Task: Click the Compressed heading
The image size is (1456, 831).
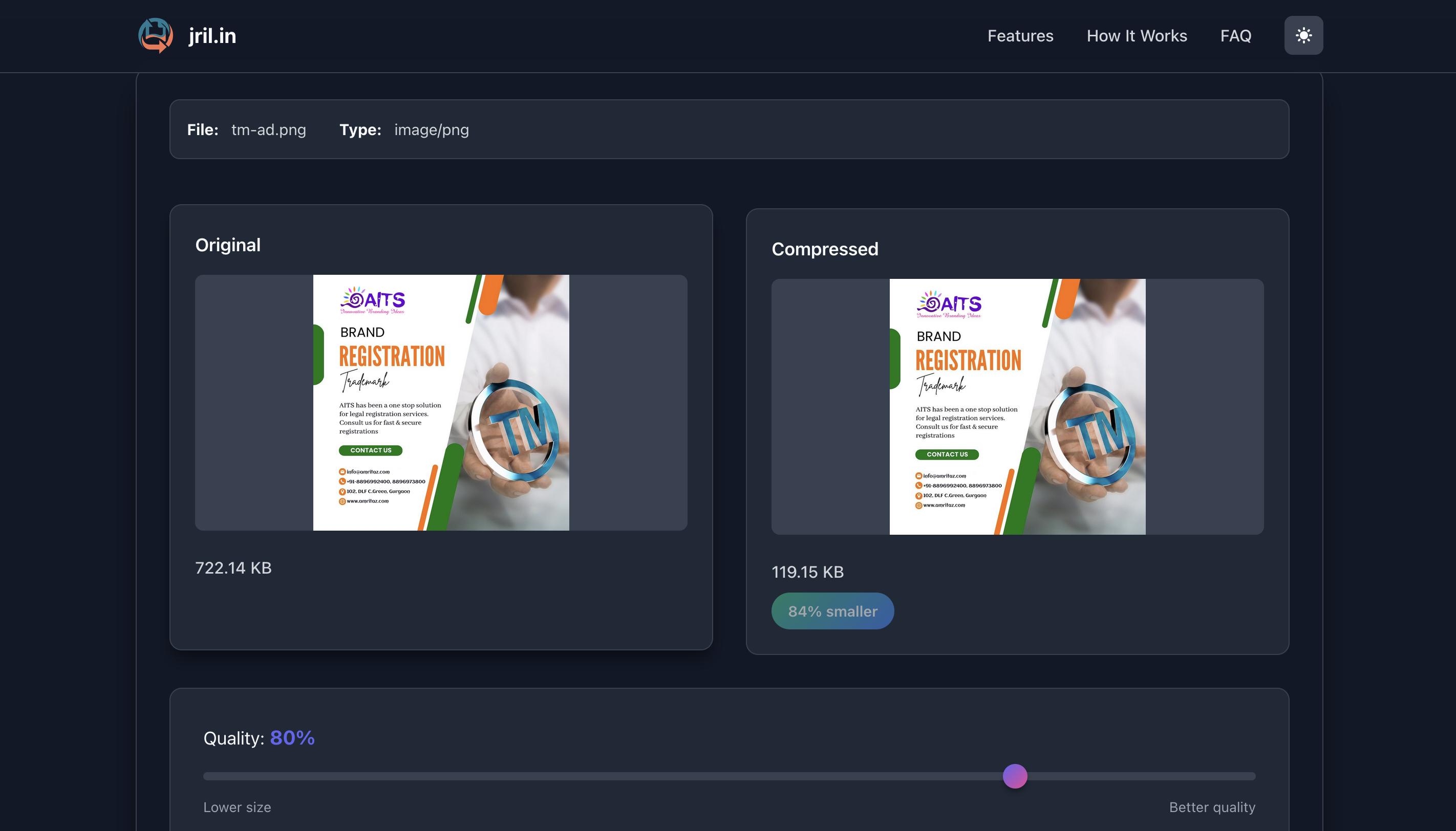Action: coord(824,249)
